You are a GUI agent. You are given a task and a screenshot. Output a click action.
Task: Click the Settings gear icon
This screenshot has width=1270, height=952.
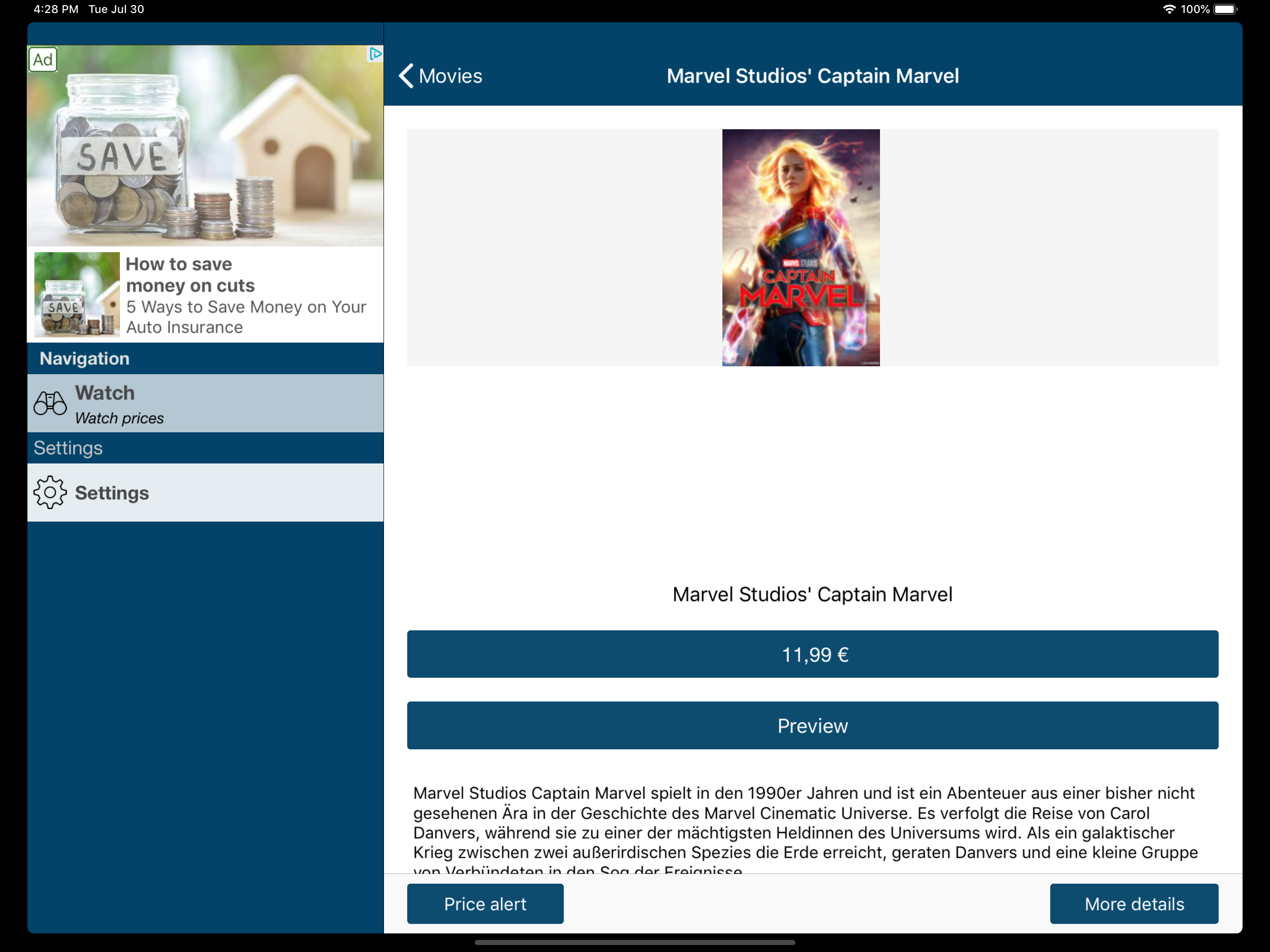pos(50,493)
